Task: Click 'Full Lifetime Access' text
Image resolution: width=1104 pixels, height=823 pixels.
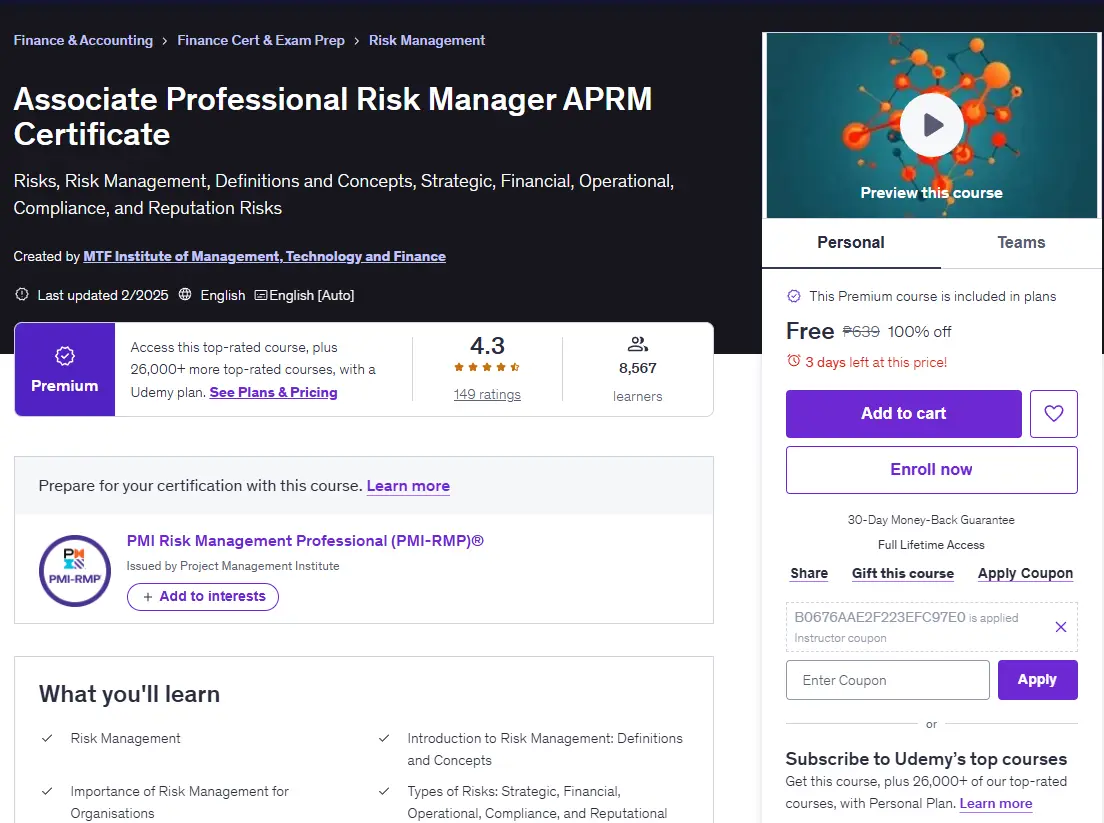Action: (931, 545)
